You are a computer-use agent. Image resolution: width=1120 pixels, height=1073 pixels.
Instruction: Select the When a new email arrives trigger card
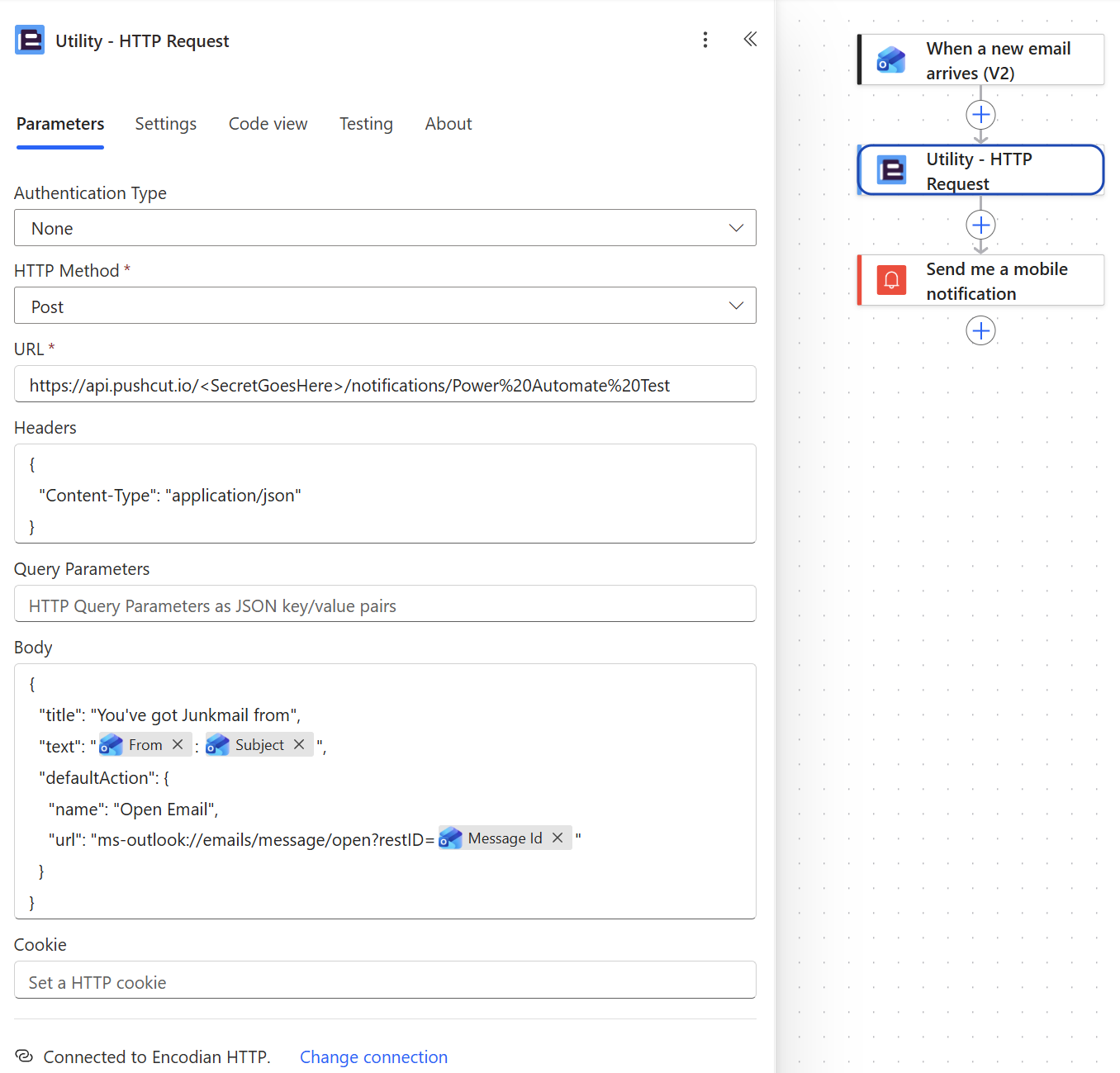coord(980,59)
